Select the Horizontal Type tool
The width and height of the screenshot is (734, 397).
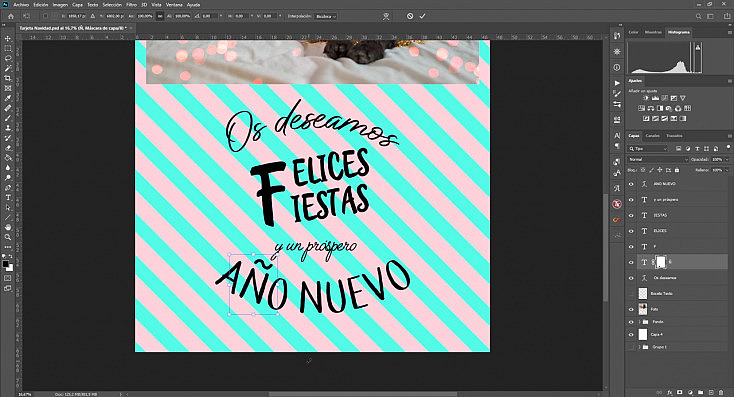click(x=8, y=197)
